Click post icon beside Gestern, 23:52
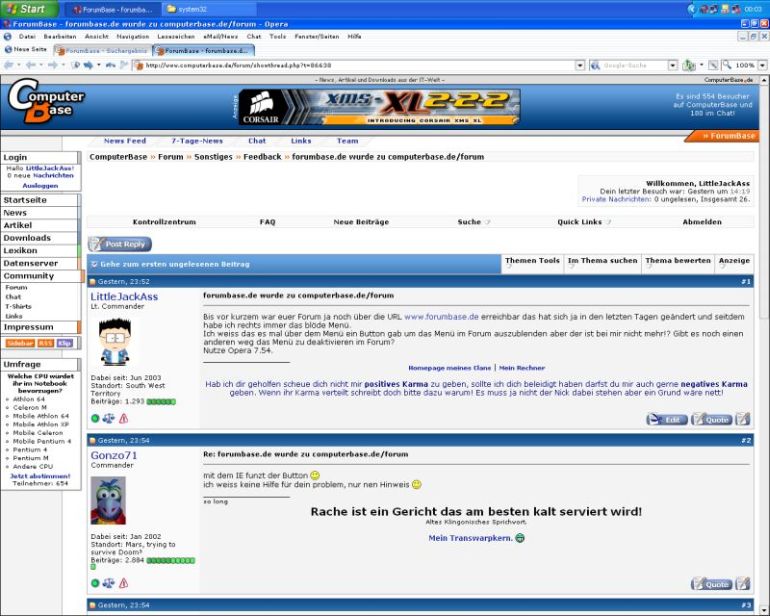 click(92, 282)
